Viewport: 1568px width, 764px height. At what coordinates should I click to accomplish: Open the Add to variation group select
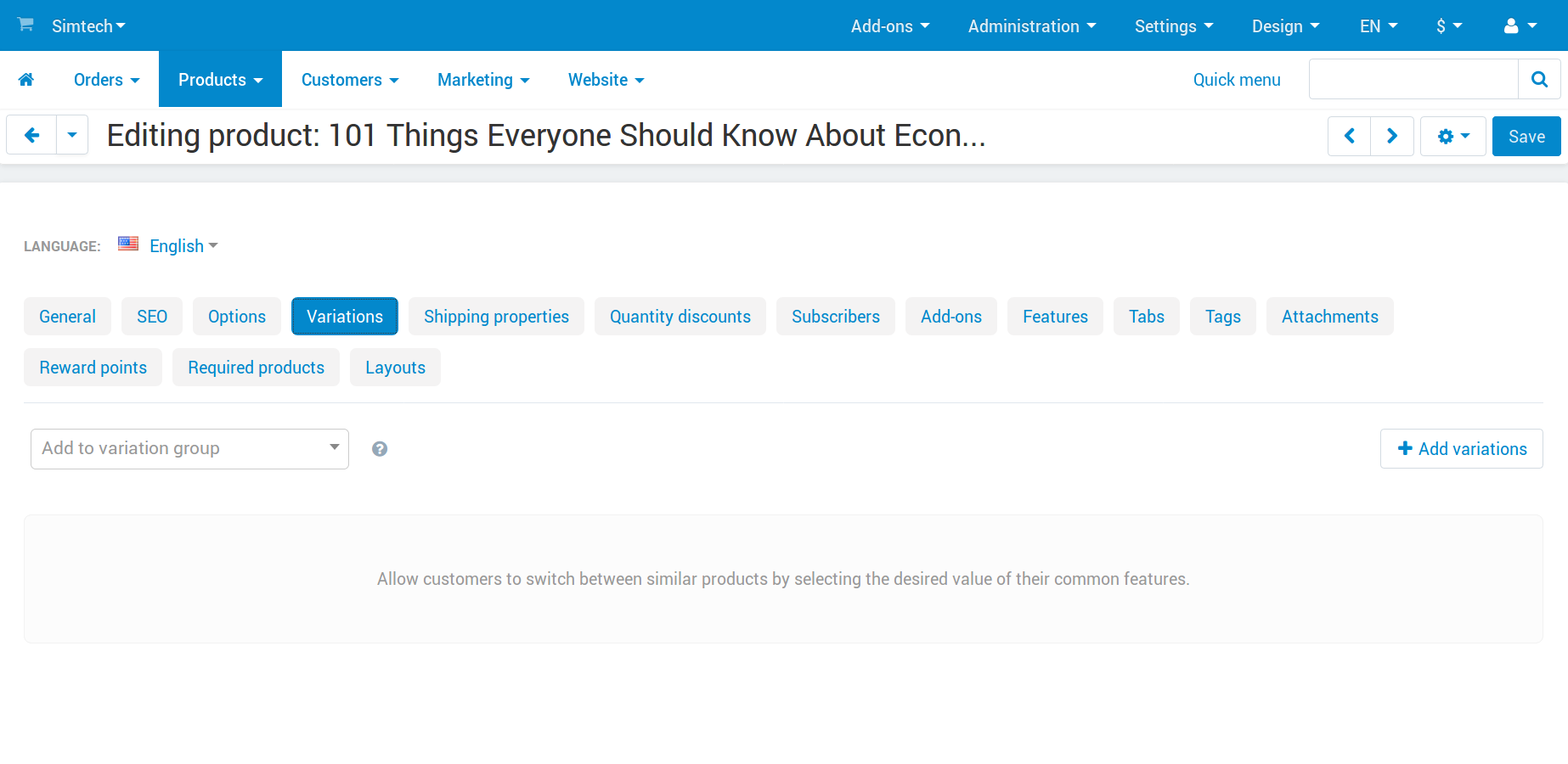pos(189,449)
